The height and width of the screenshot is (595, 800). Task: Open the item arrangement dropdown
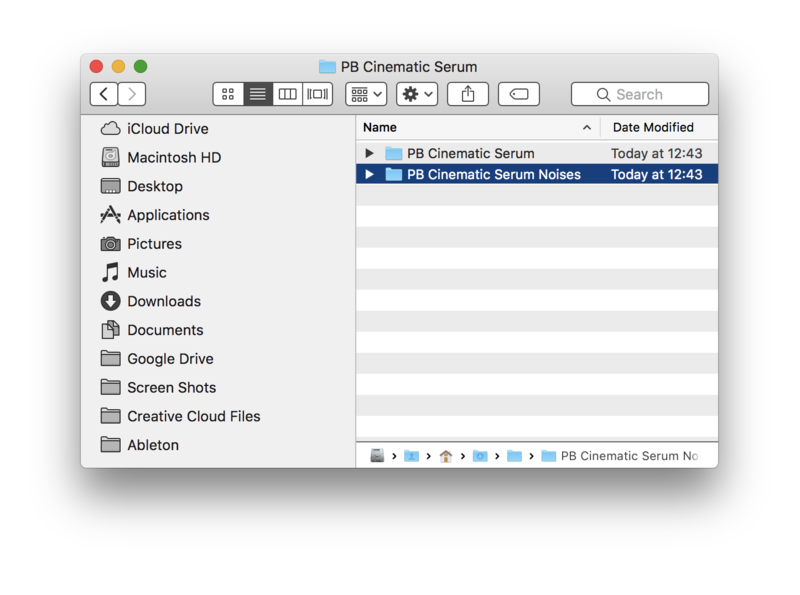tap(366, 94)
